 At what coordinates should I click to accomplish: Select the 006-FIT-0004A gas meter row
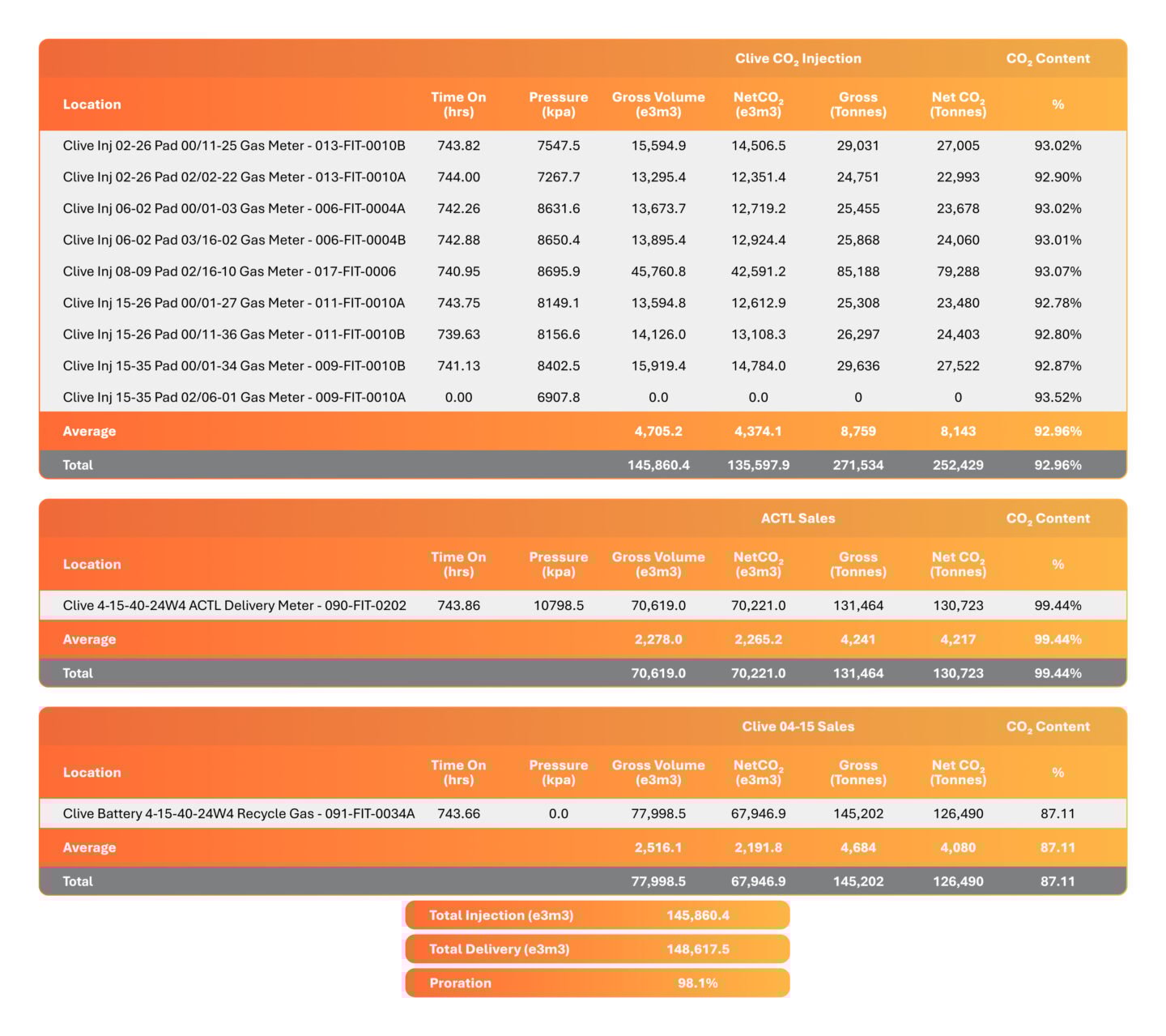[x=234, y=209]
